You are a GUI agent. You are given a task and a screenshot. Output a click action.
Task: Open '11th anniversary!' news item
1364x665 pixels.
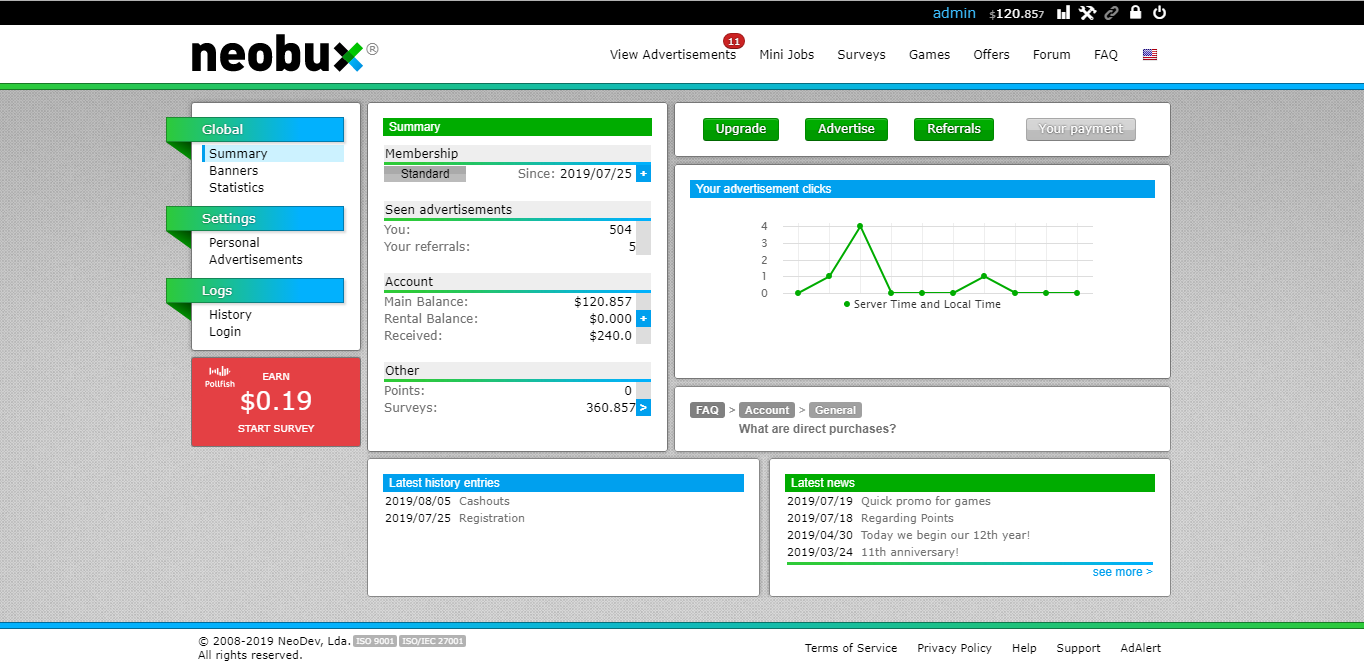(909, 552)
